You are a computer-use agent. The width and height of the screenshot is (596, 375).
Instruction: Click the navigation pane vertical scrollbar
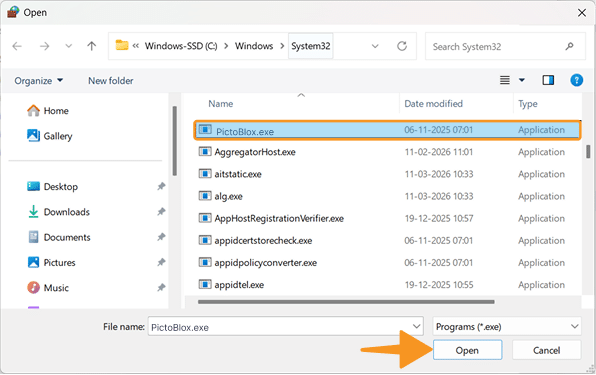click(174, 141)
